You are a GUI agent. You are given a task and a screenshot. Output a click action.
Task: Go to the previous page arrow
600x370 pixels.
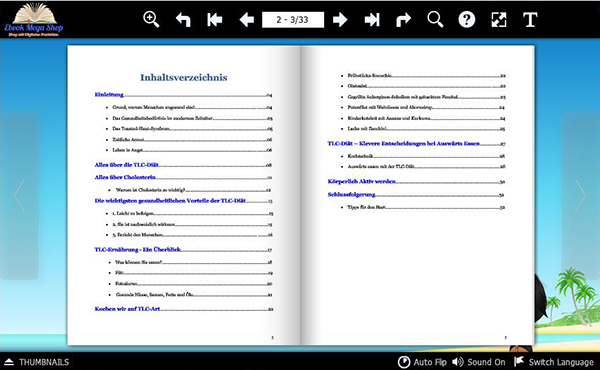246,20
